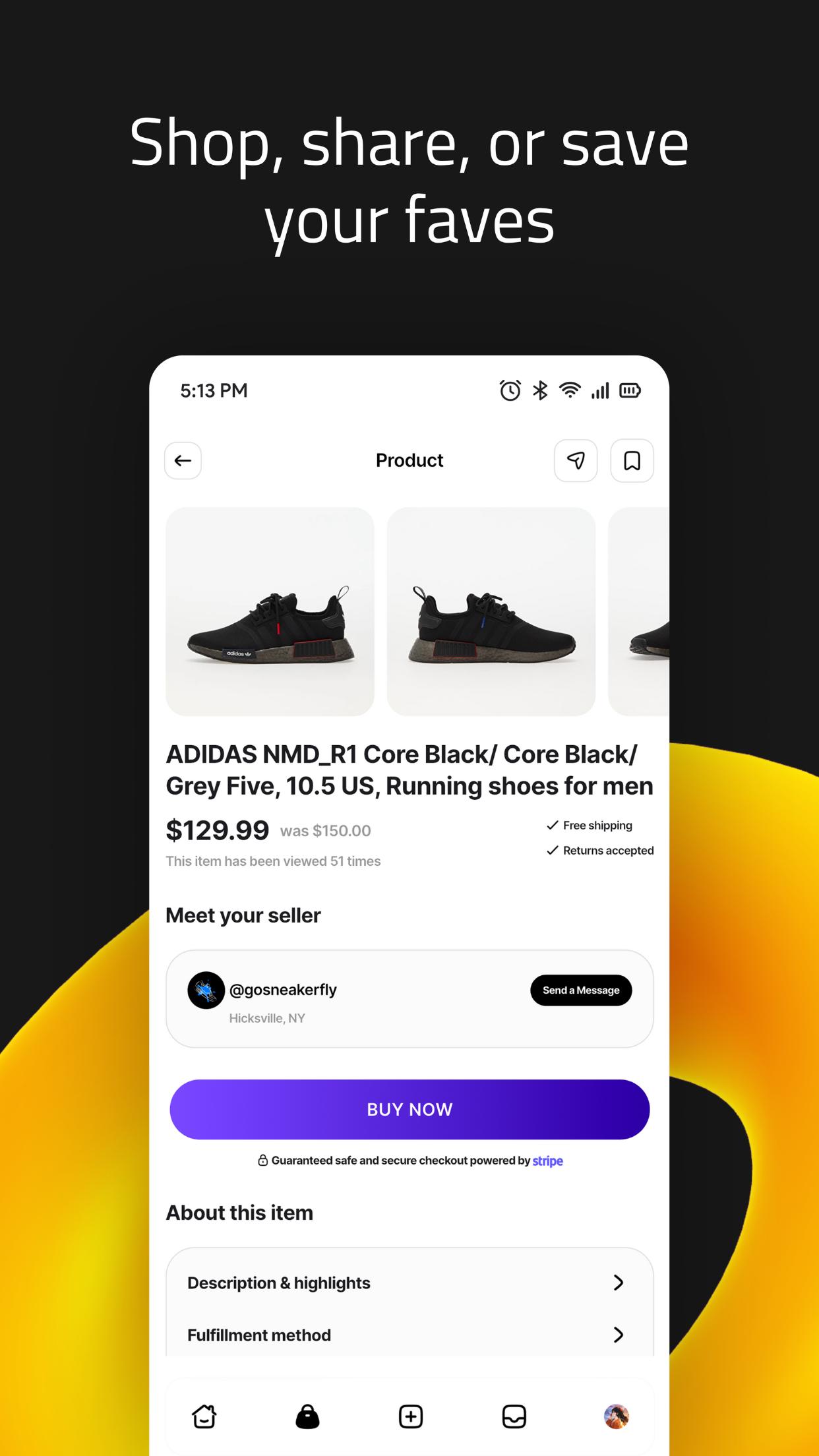819x1456 pixels.
Task: Click Send a Message button
Action: (x=581, y=990)
